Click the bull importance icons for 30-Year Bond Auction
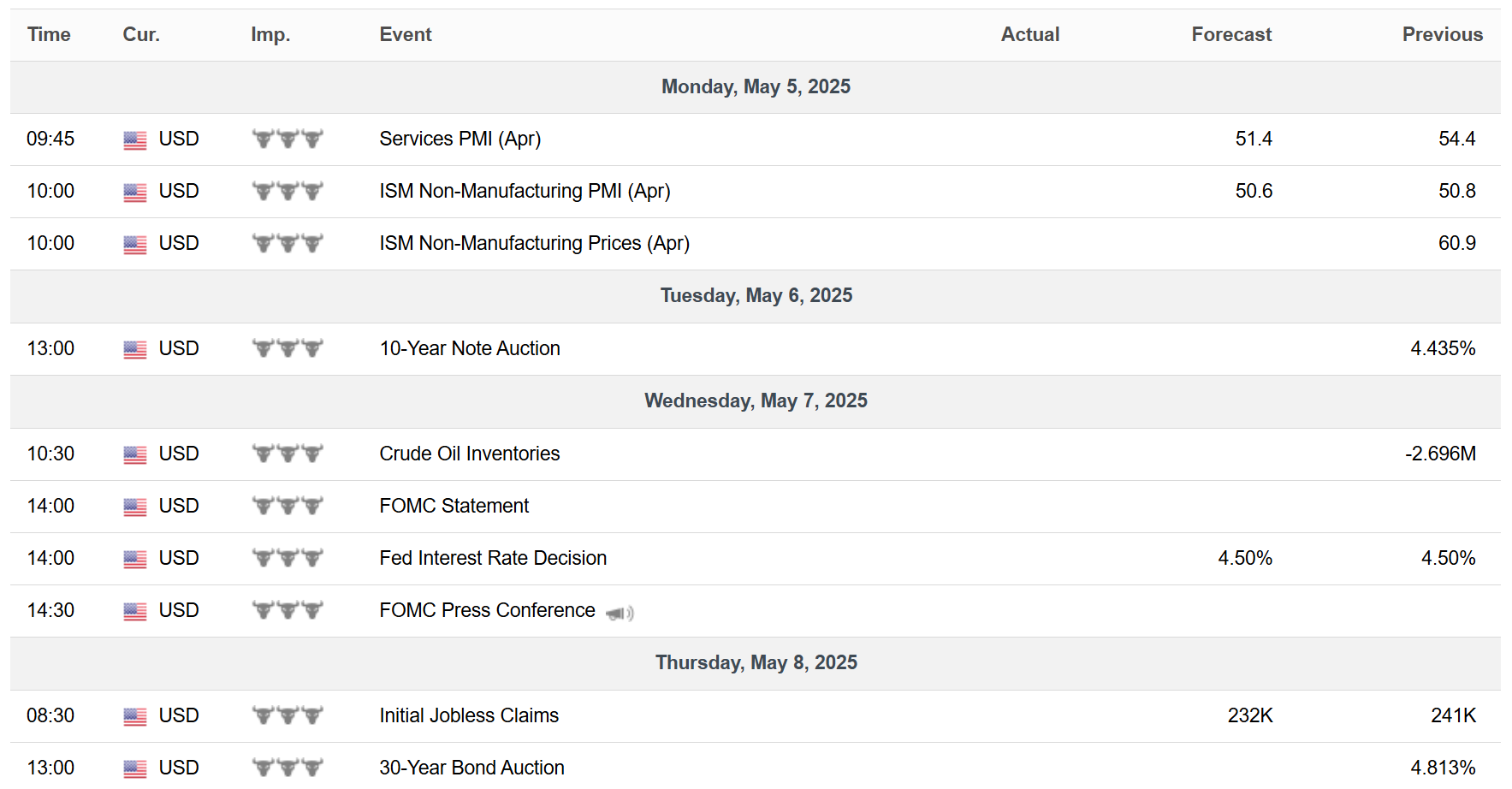Screen dimensions: 1512x789 [288, 768]
